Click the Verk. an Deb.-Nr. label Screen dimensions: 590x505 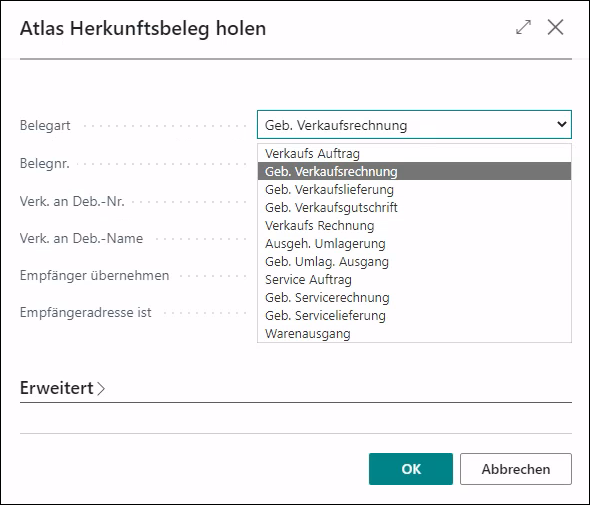pos(72,201)
